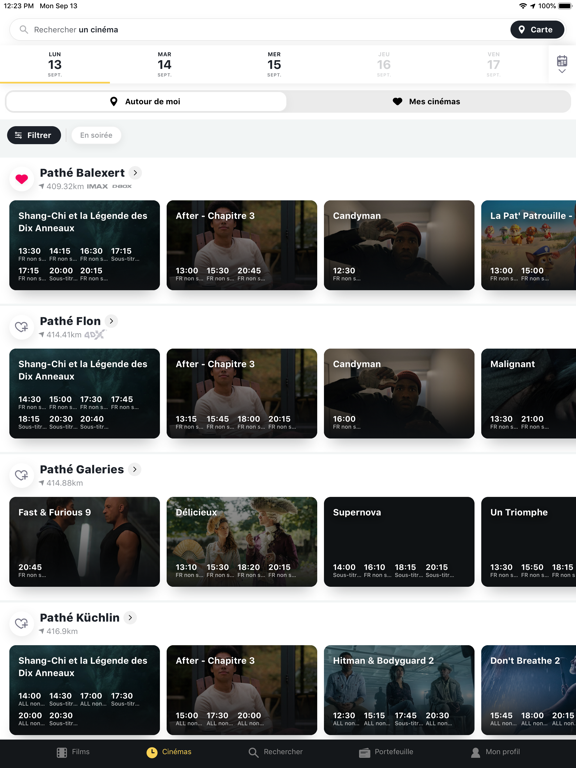This screenshot has width=576, height=768.
Task: Add Pathé Küchlin to favorite cinemas
Action: click(22, 624)
